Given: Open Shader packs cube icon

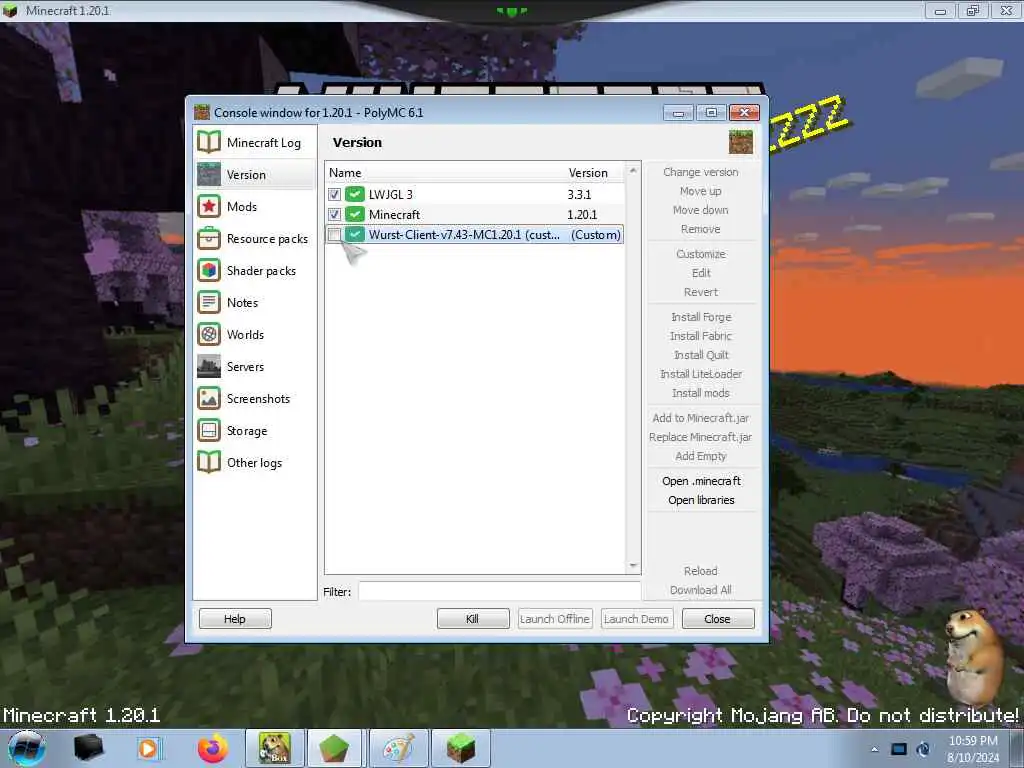Looking at the screenshot, I should tap(209, 270).
